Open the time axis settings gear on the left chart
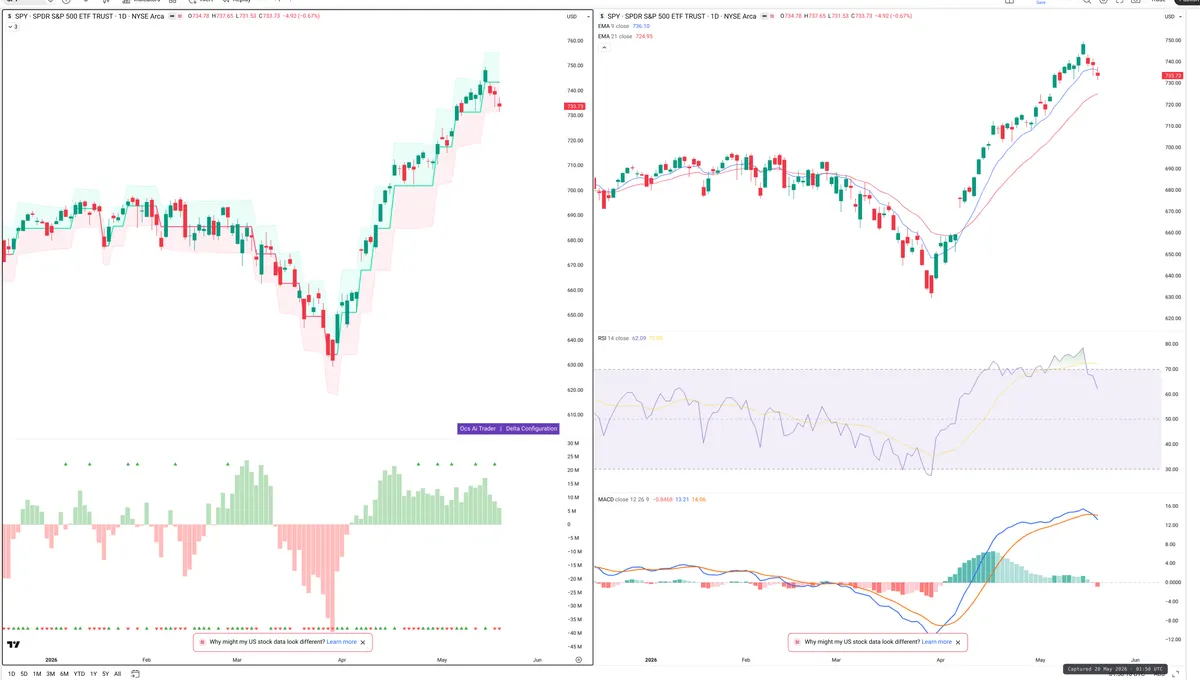 pyautogui.click(x=578, y=660)
